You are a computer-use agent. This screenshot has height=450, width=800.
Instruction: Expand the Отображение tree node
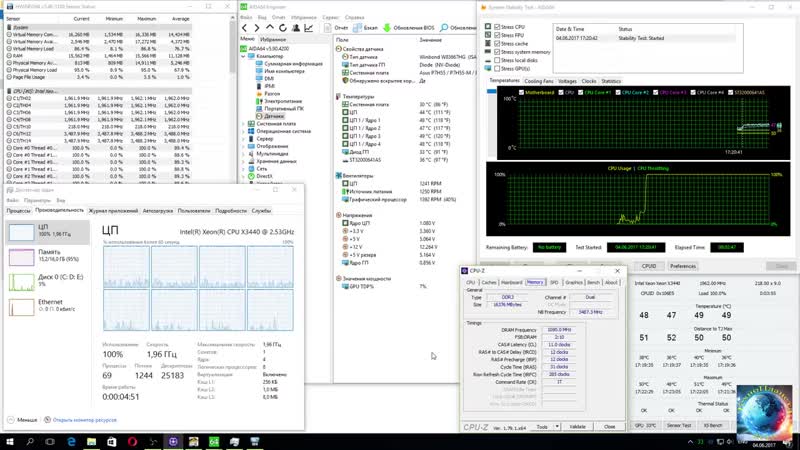(243, 146)
